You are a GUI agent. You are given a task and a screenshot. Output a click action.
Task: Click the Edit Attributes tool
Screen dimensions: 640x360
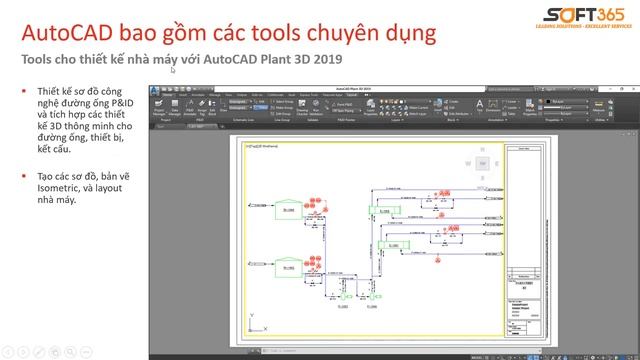tap(457, 114)
